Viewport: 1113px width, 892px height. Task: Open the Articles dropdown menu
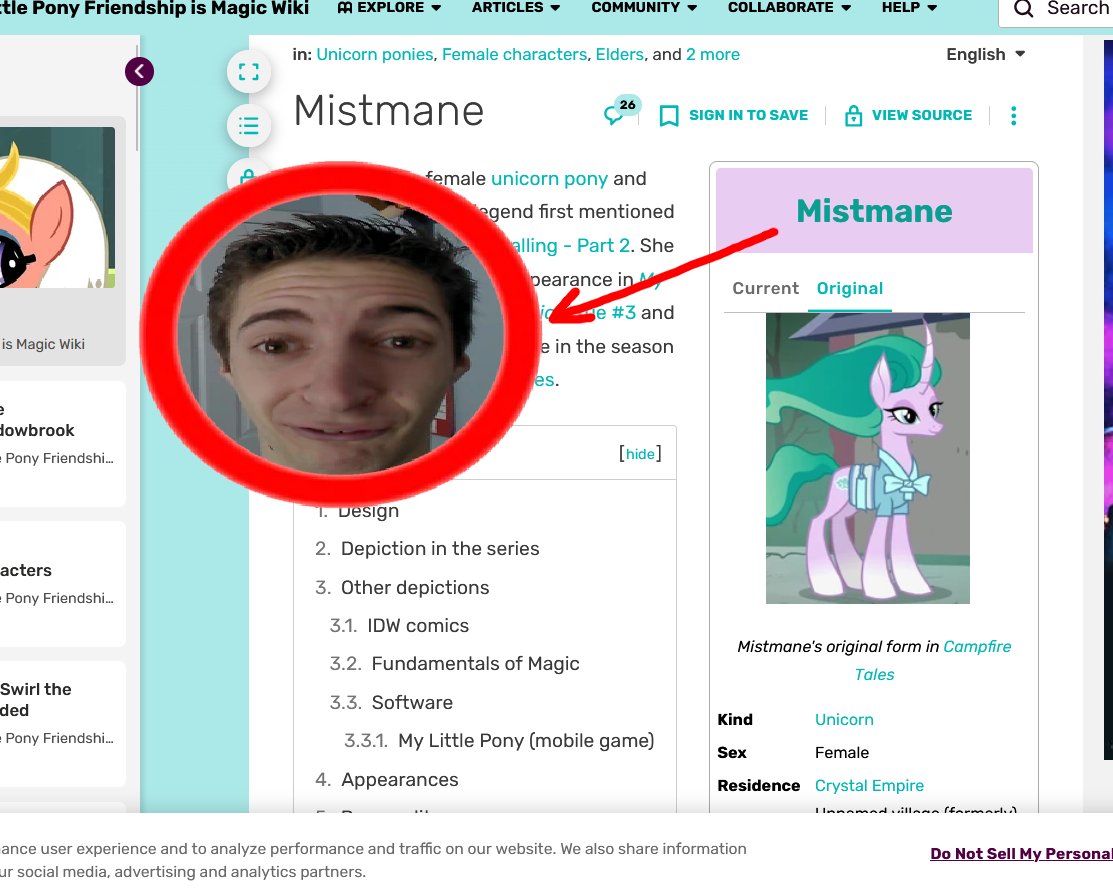516,8
